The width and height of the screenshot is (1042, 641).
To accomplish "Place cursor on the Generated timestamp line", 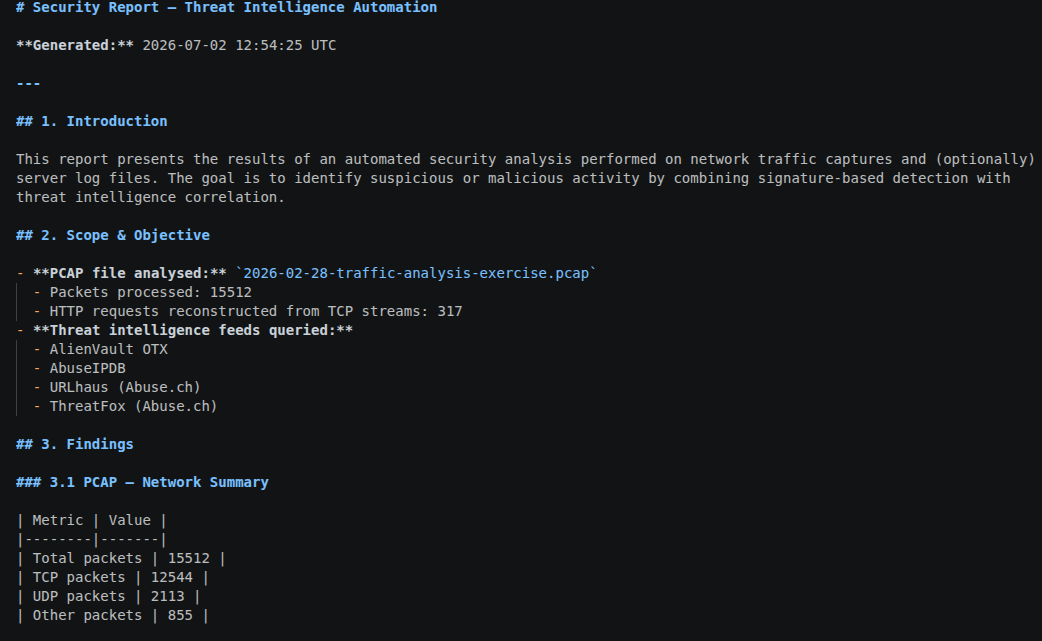I will 176,45.
